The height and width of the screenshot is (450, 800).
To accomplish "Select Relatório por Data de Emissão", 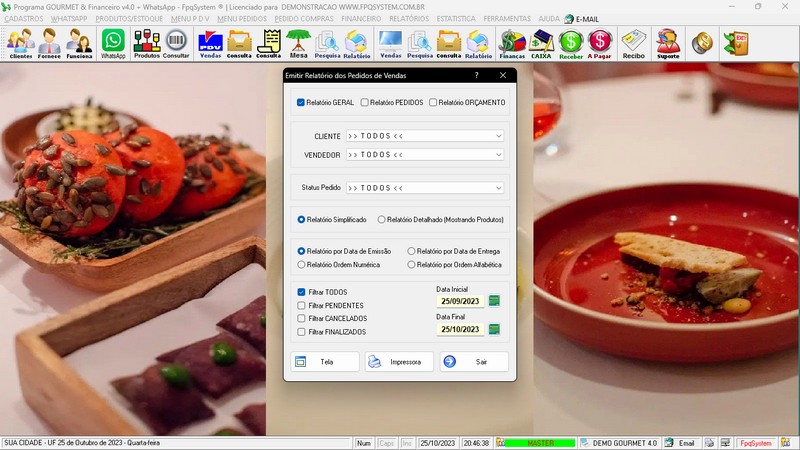I will (301, 252).
